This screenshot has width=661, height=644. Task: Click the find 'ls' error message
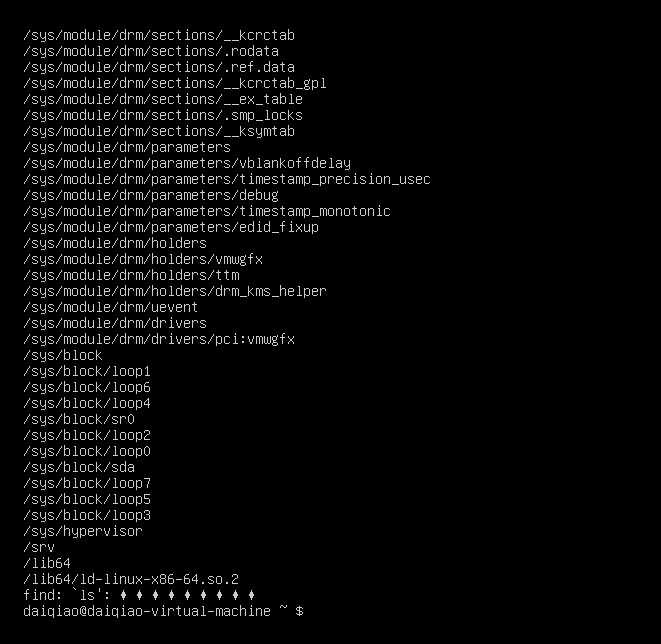[139, 596]
